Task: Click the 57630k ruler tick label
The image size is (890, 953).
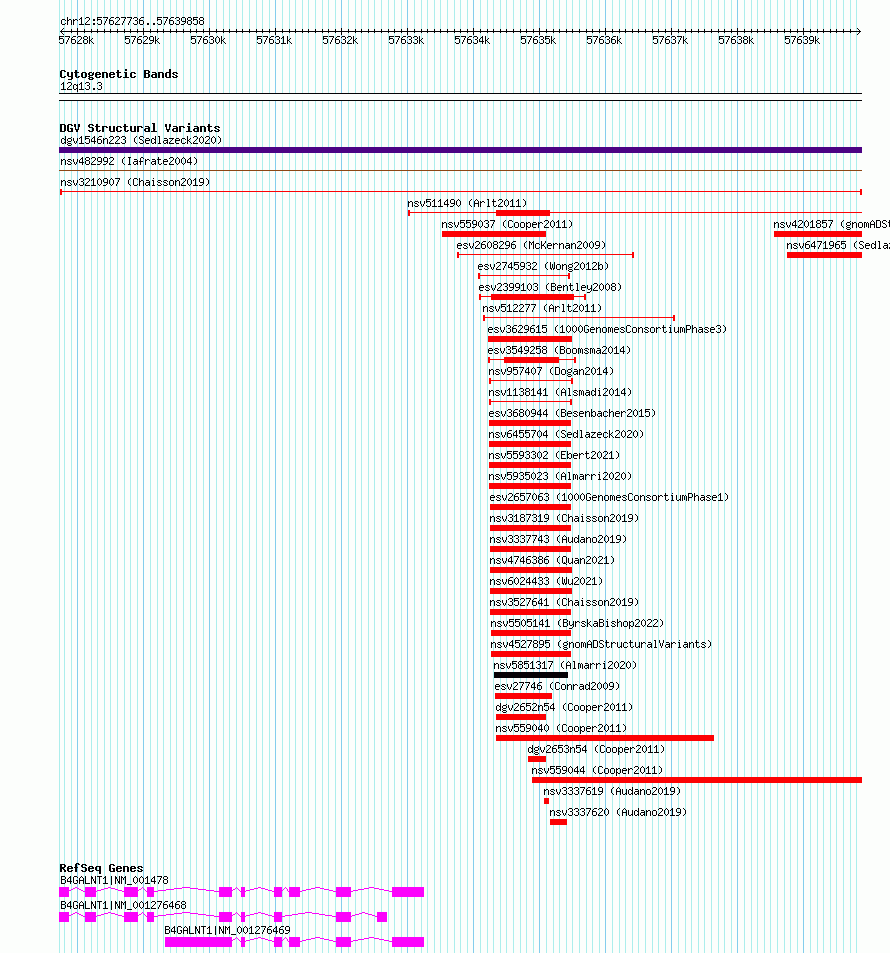Action: [x=208, y=41]
